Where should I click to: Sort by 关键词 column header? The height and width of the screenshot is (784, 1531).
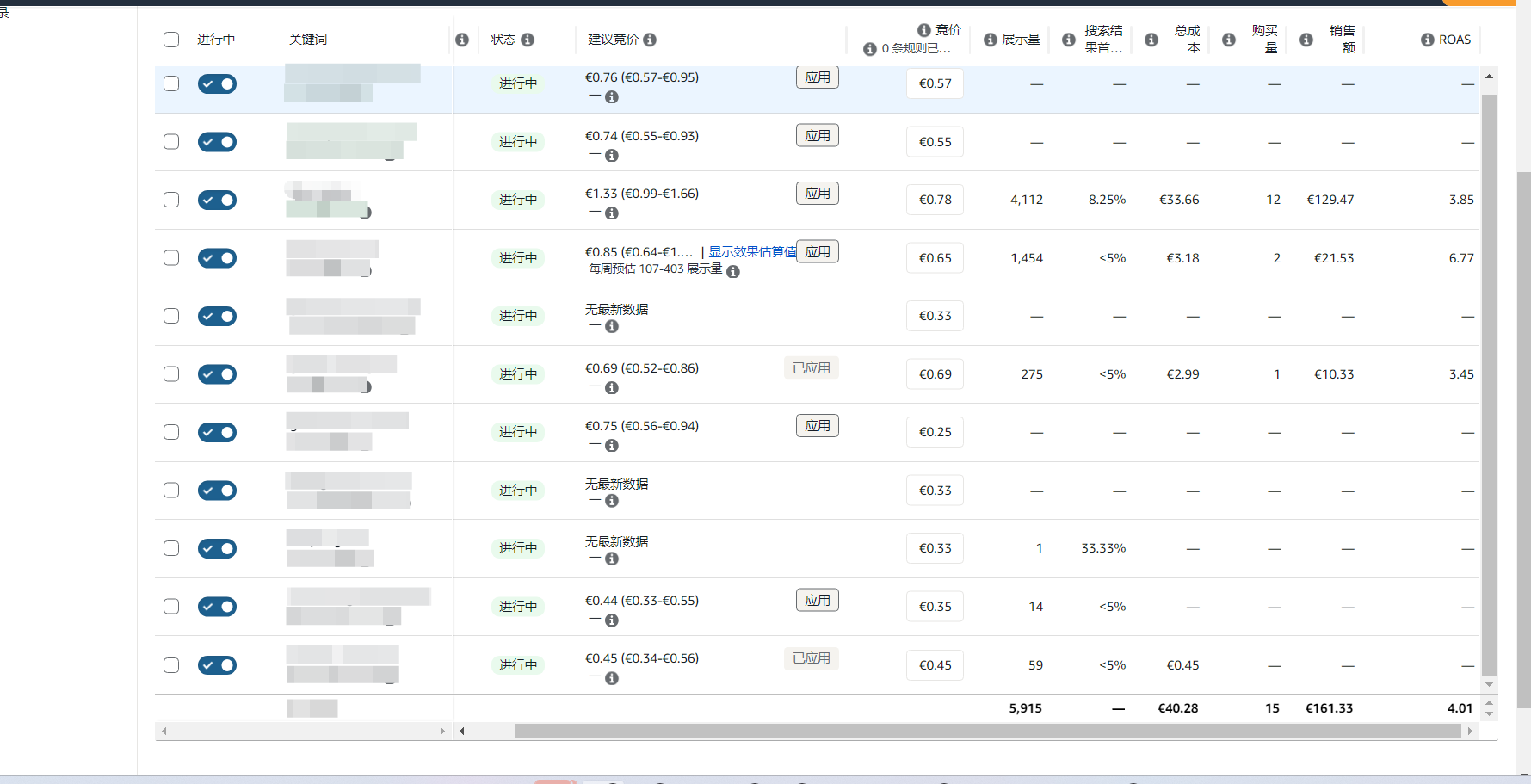pos(308,40)
